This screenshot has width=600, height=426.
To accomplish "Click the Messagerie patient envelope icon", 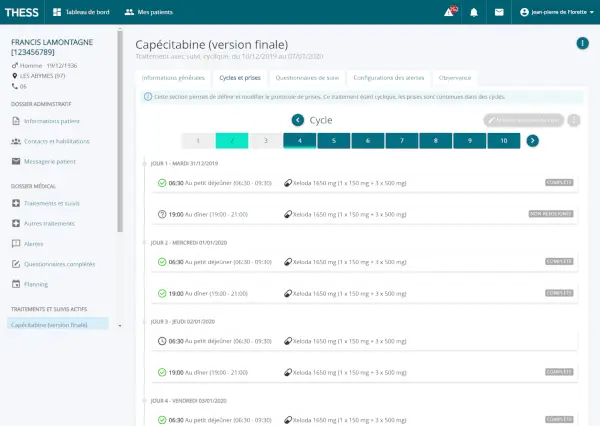I will (16, 161).
